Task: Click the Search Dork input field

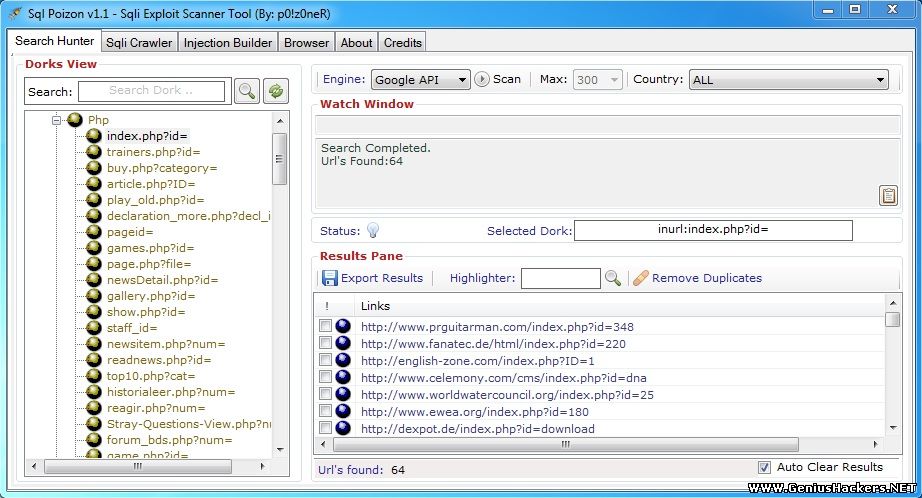Action: (151, 91)
